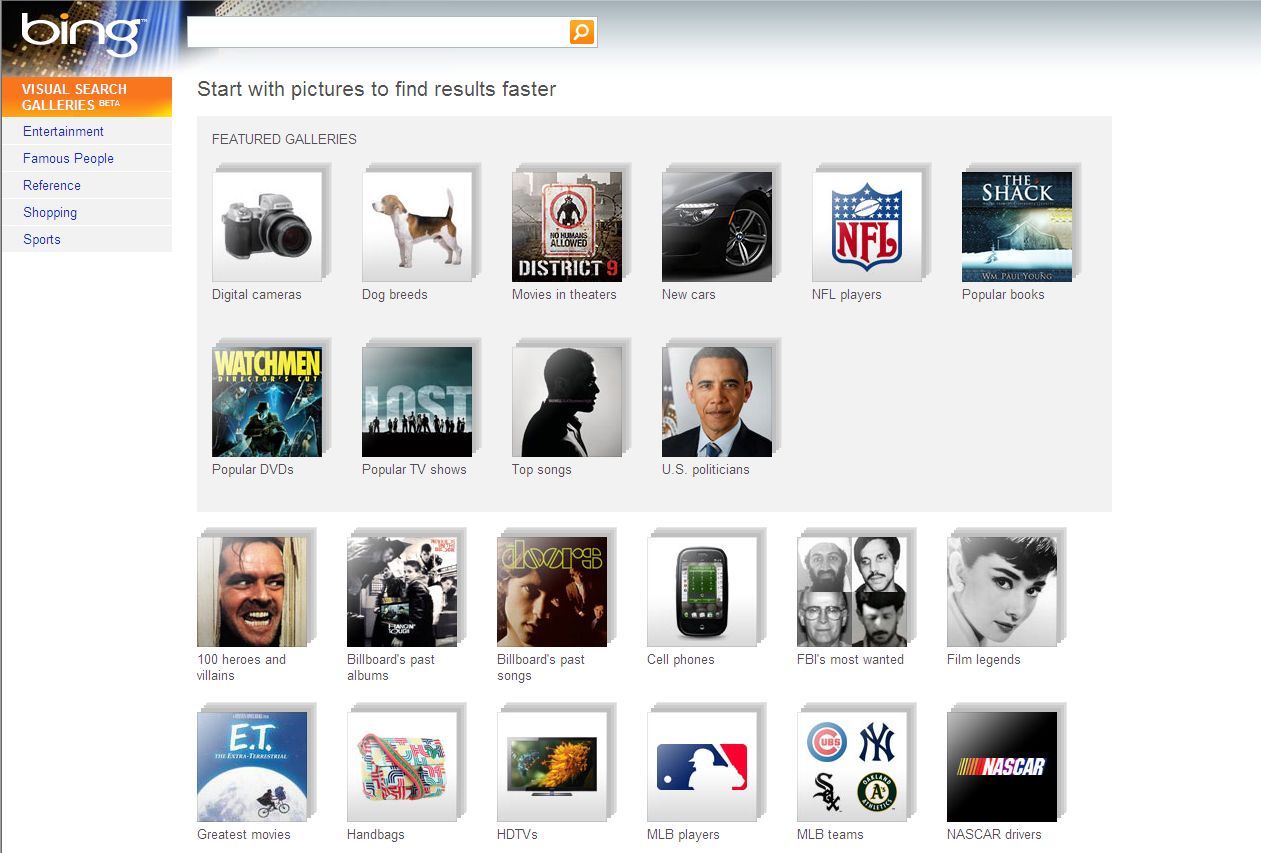Click the Dog breeds caption link
Image resolution: width=1261 pixels, height=853 pixels.
click(394, 295)
